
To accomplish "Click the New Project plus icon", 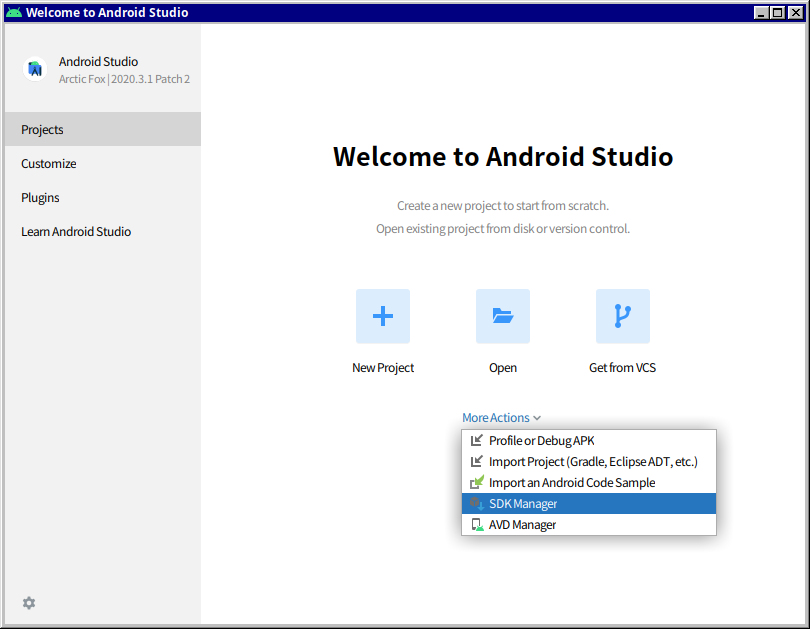I will [x=383, y=316].
